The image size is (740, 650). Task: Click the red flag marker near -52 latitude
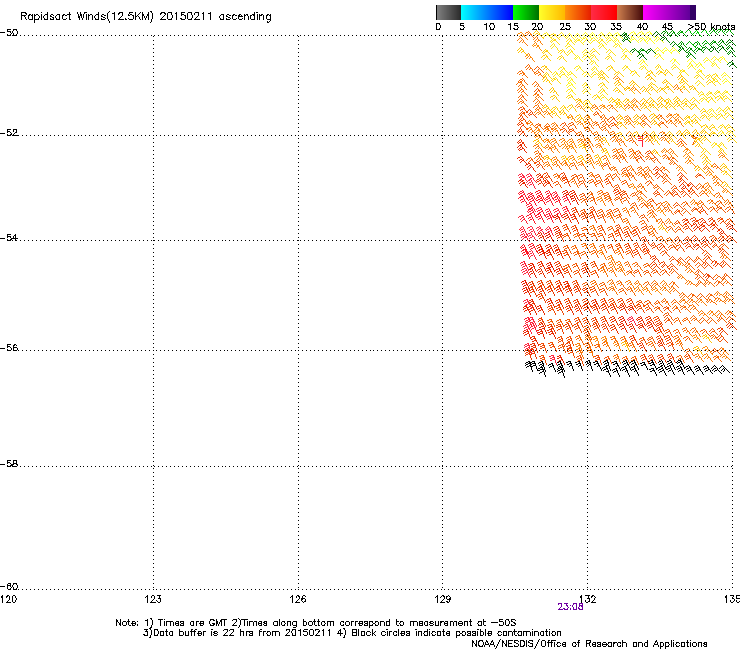pos(641,141)
